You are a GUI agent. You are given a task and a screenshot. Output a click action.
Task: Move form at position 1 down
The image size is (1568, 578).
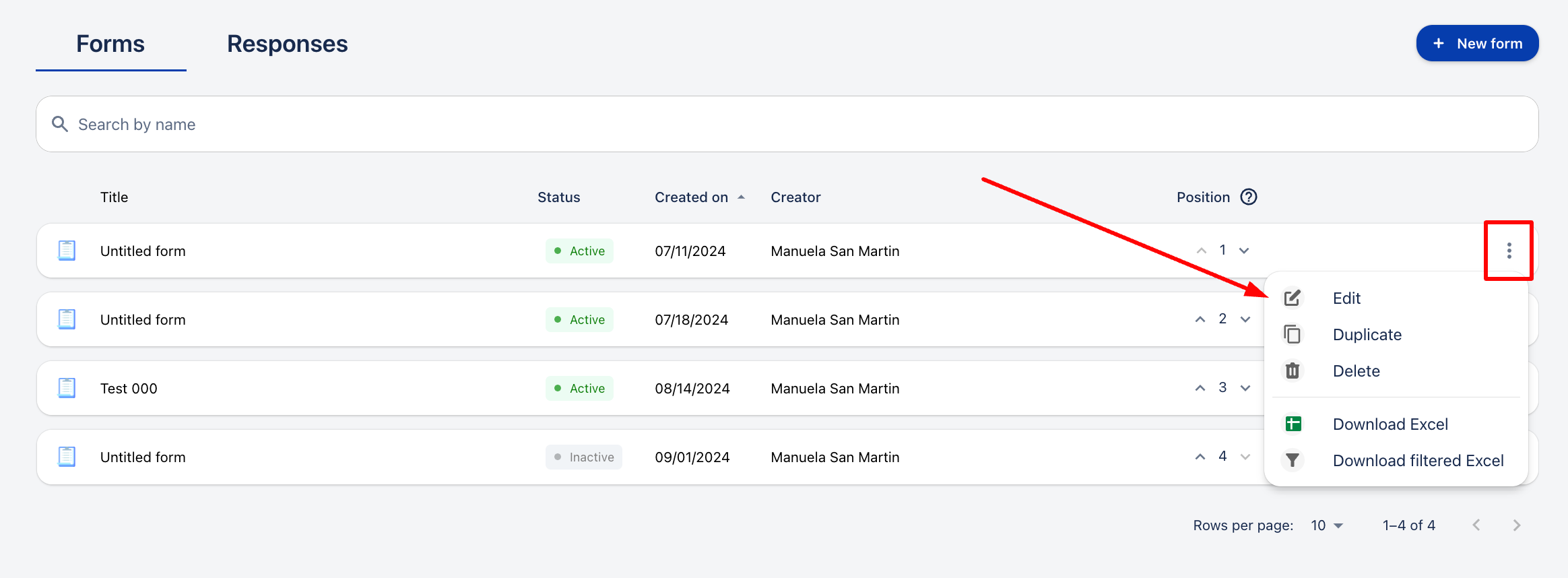coord(1244,251)
